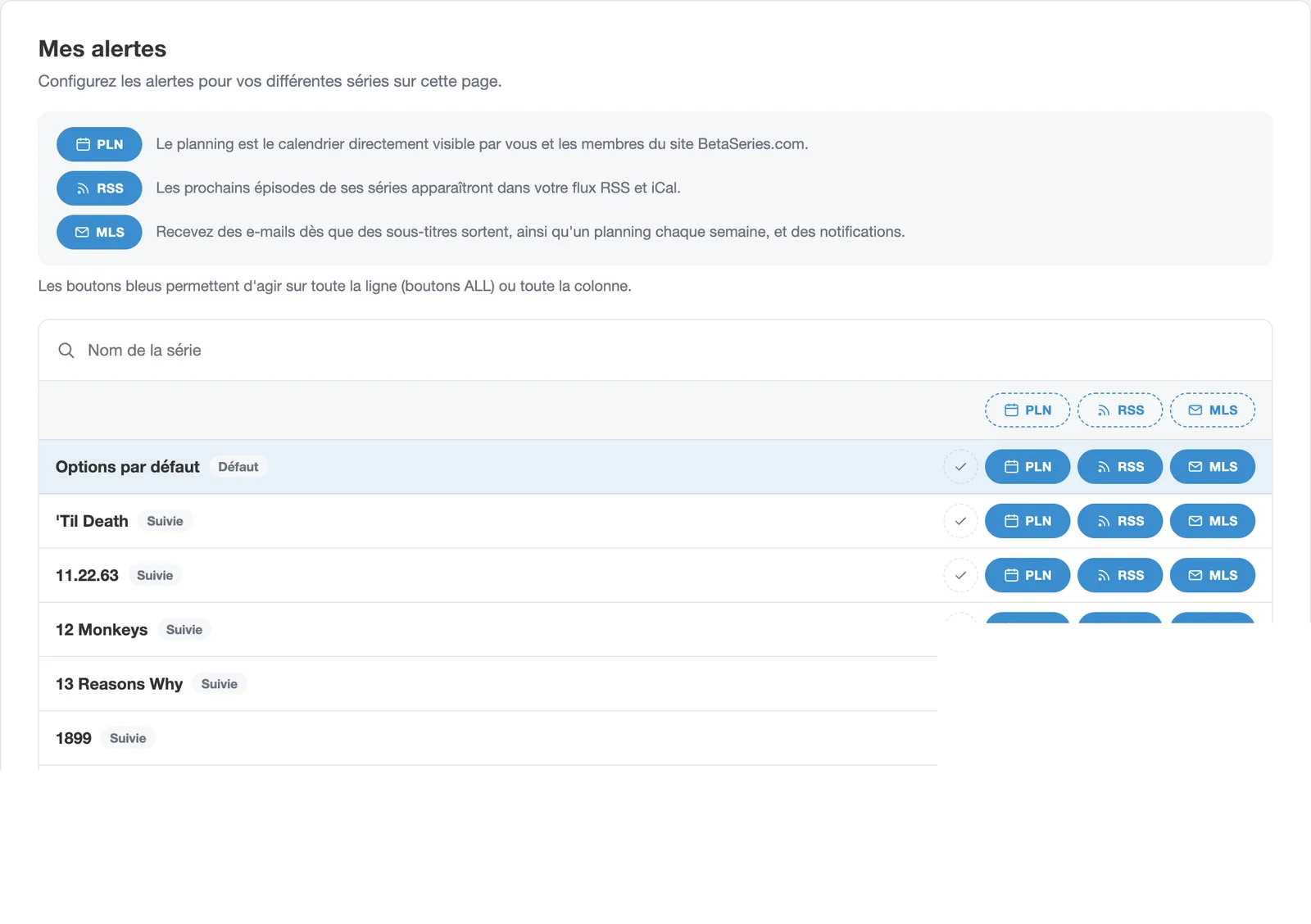Viewport: 1311px width, 924px height.
Task: Click the MLS legend badge at top
Action: (99, 233)
